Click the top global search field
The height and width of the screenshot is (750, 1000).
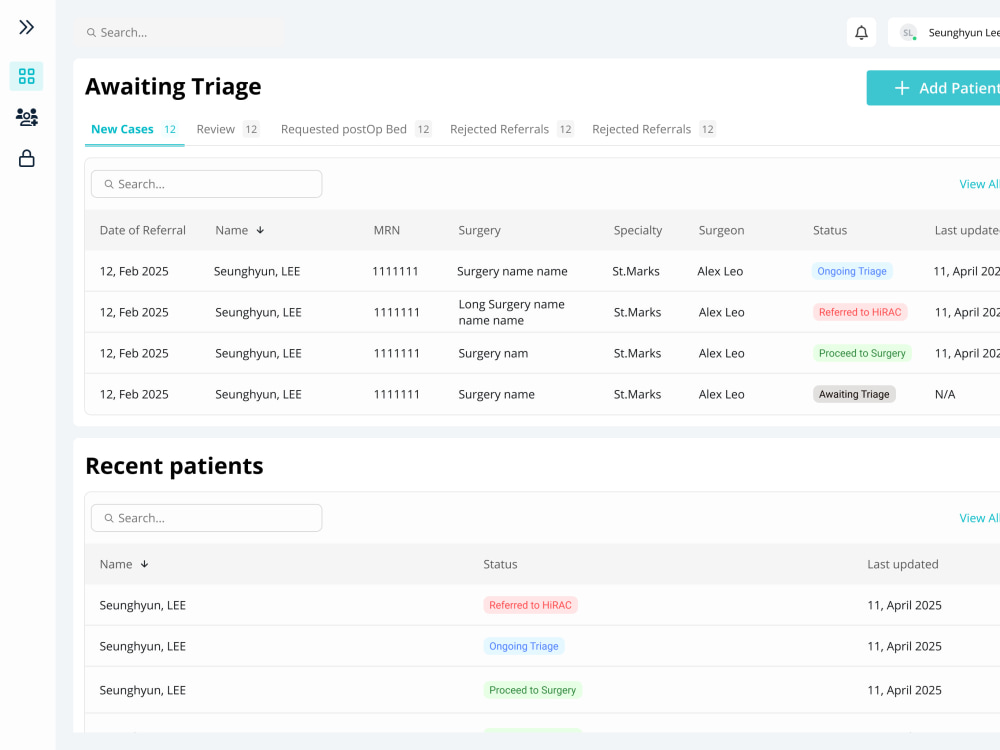pyautogui.click(x=179, y=33)
